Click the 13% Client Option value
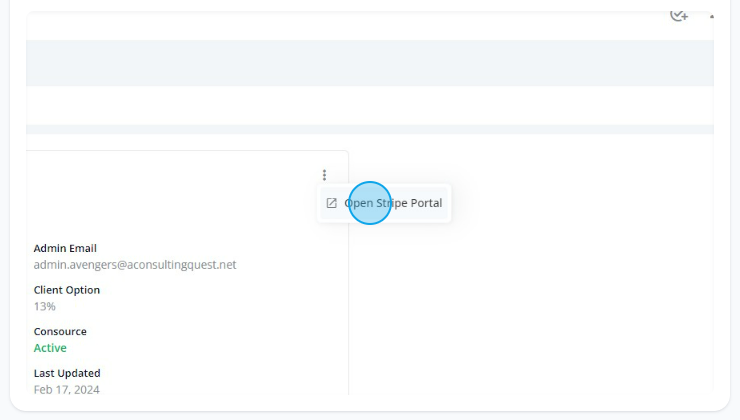Viewport: 740px width, 420px height. point(45,306)
